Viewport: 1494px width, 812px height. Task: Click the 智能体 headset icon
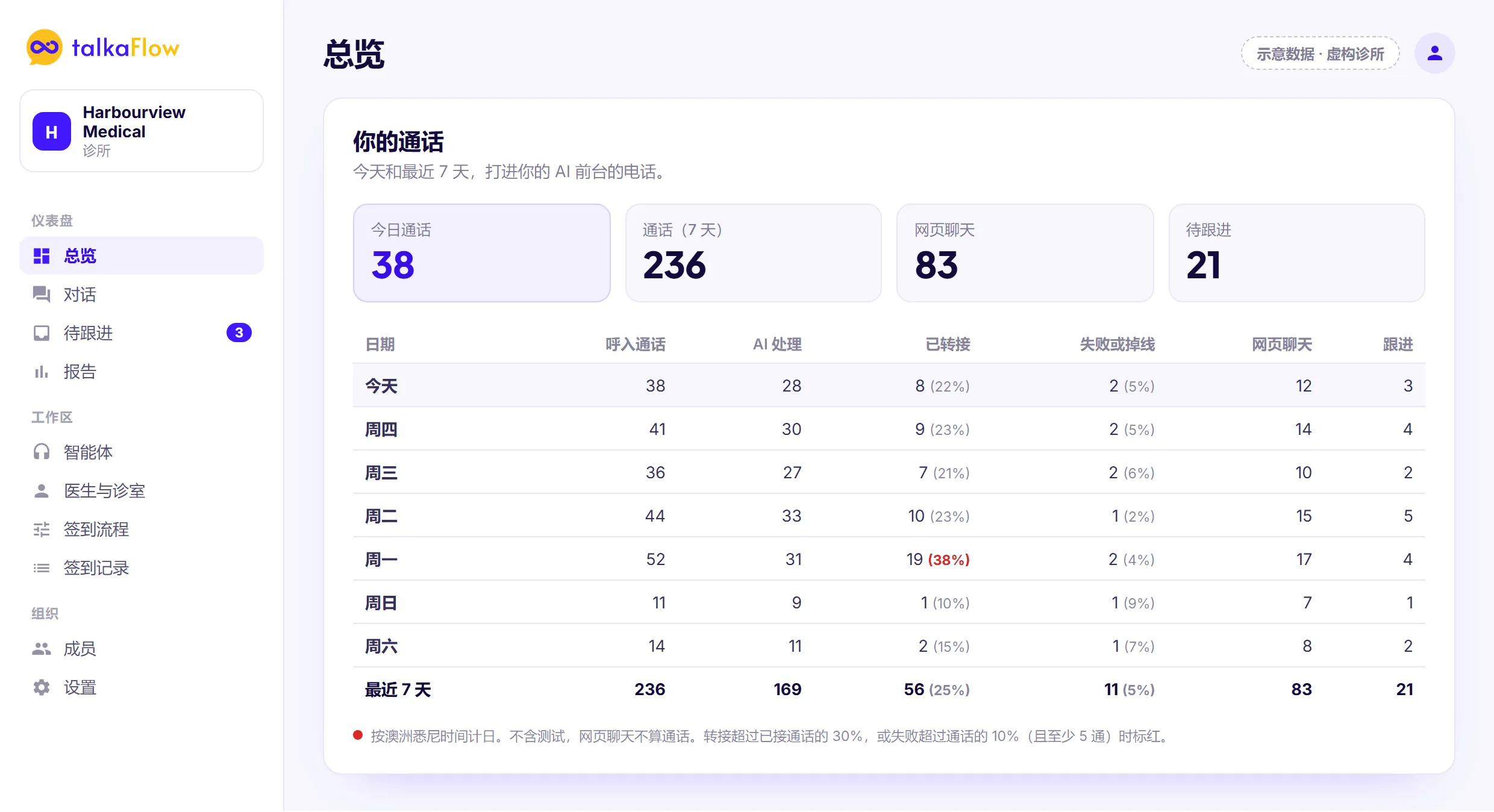click(42, 452)
